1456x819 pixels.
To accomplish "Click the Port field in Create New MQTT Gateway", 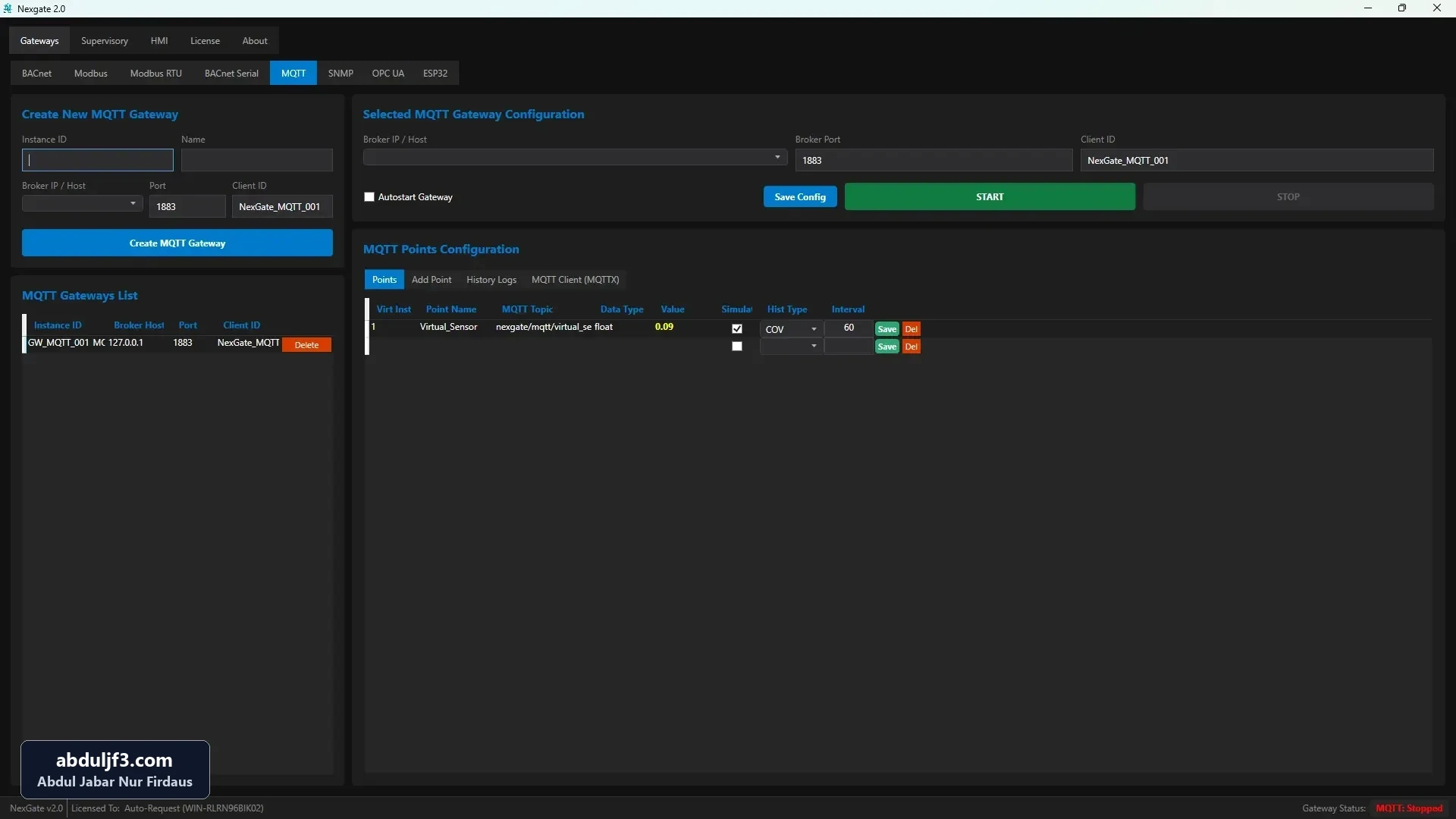I will click(x=187, y=206).
